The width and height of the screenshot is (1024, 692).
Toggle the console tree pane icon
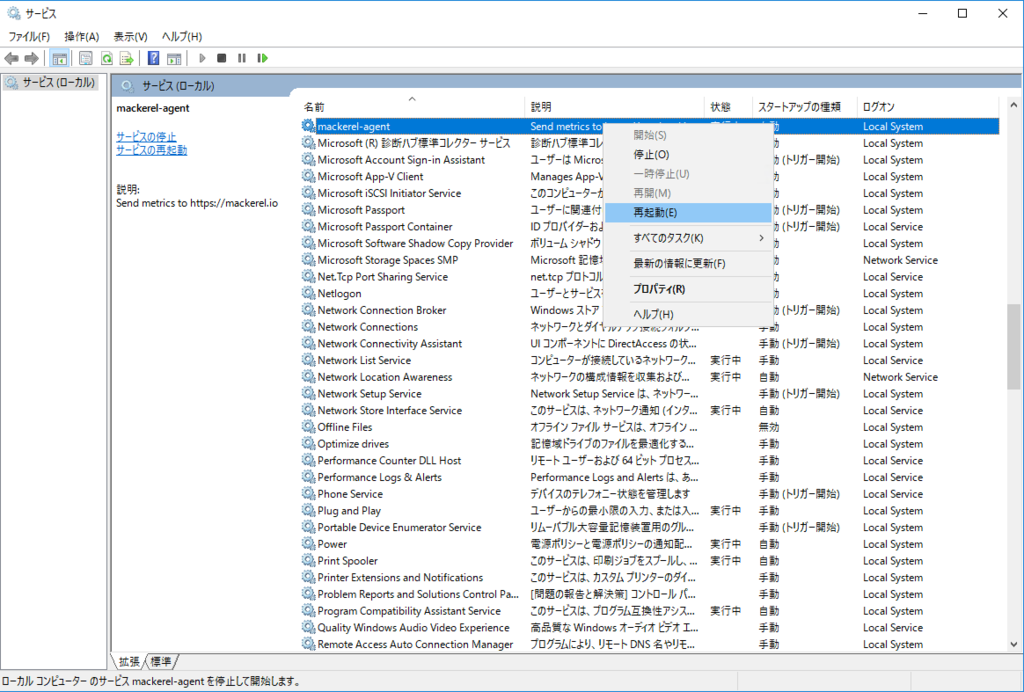[x=59, y=59]
